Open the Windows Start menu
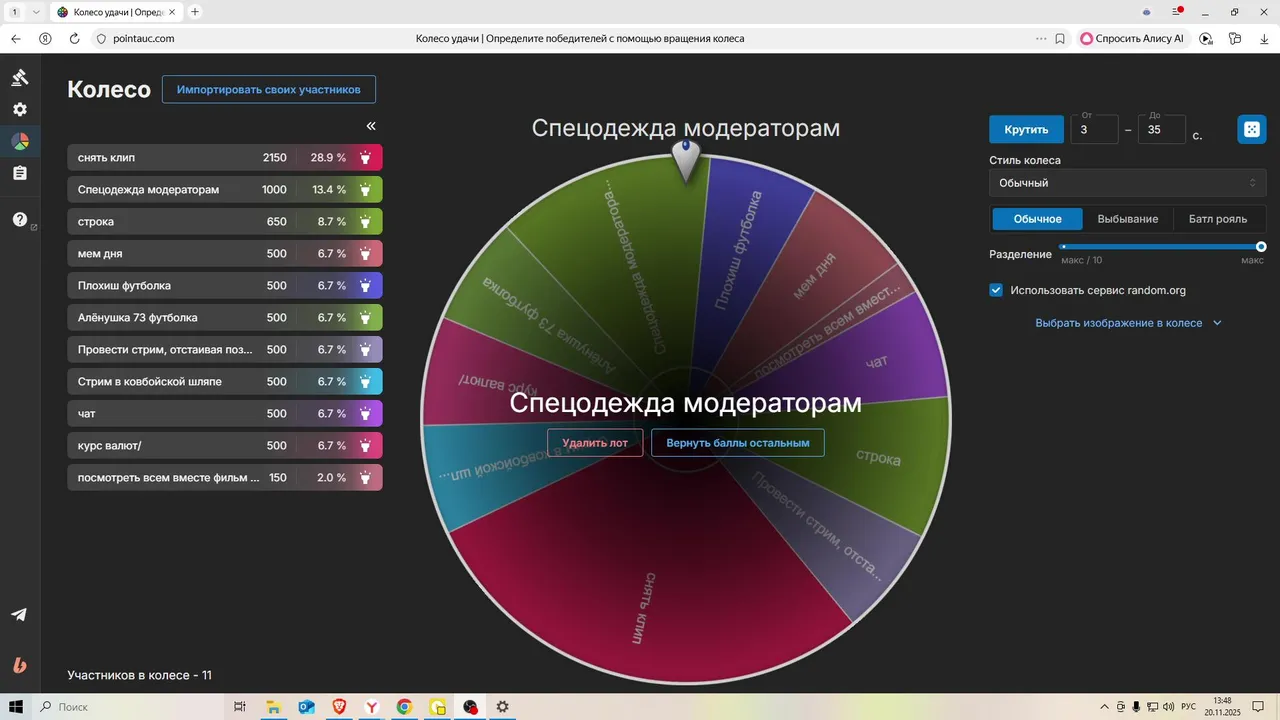This screenshot has height=720, width=1280. click(x=16, y=707)
